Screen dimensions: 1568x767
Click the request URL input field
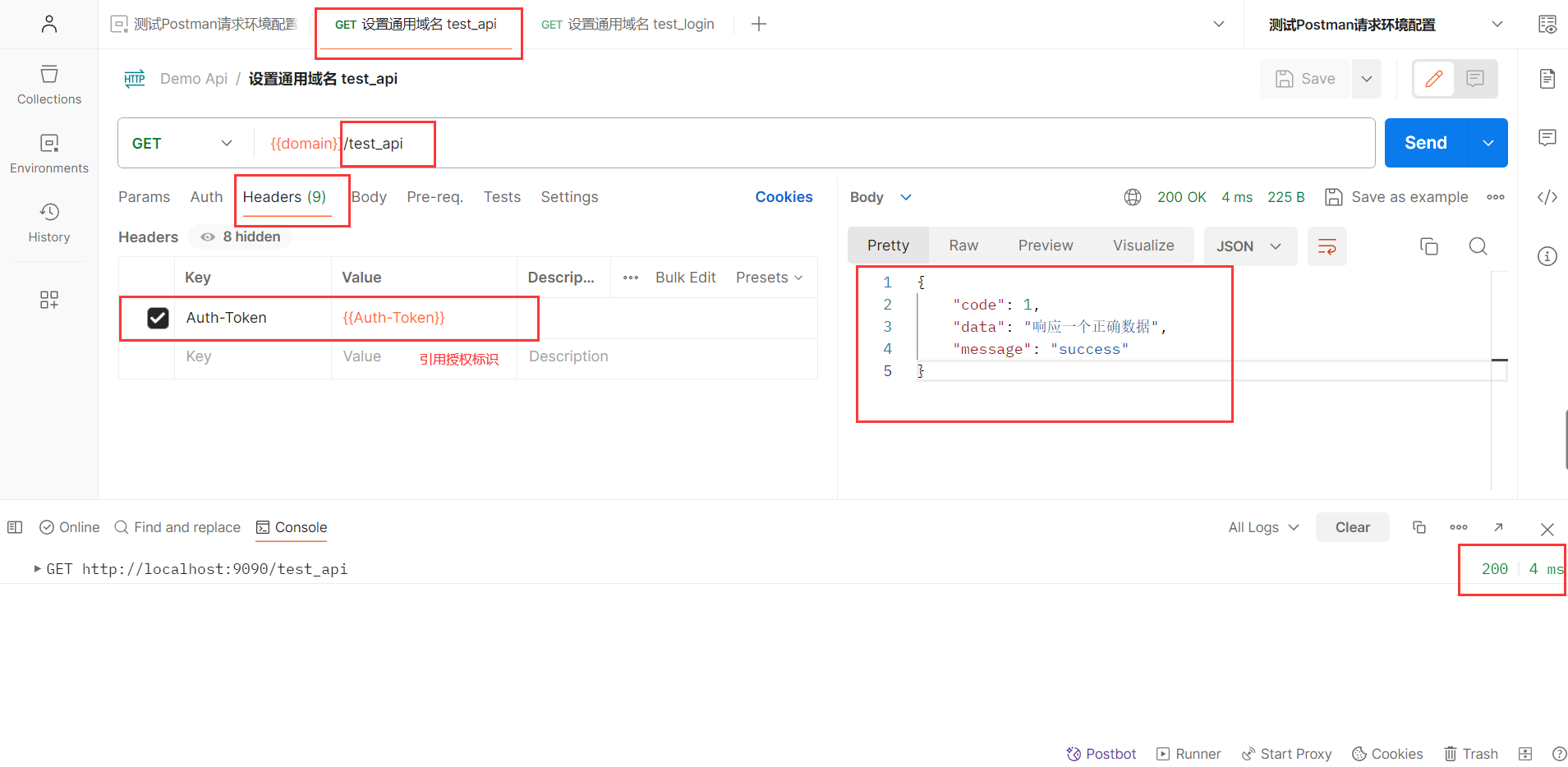pos(813,143)
